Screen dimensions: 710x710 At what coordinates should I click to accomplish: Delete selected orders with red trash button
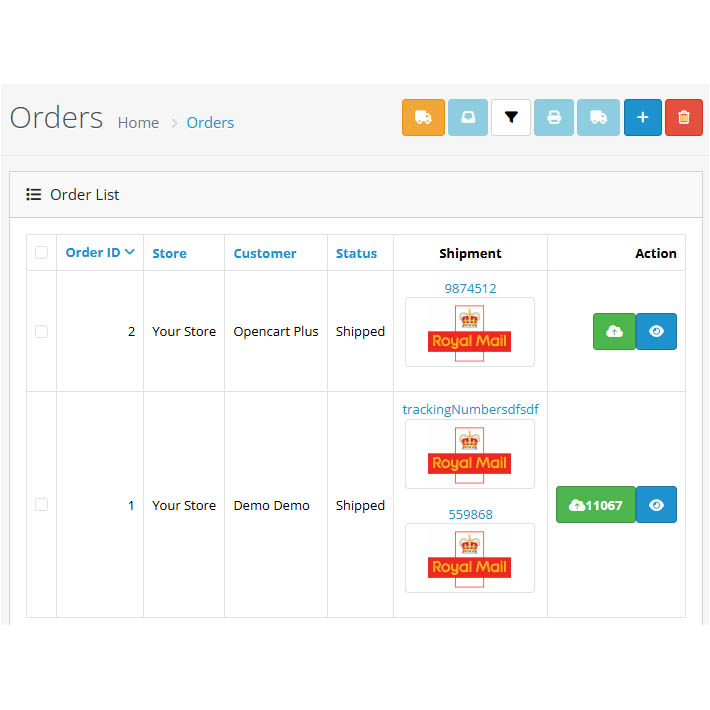click(684, 117)
